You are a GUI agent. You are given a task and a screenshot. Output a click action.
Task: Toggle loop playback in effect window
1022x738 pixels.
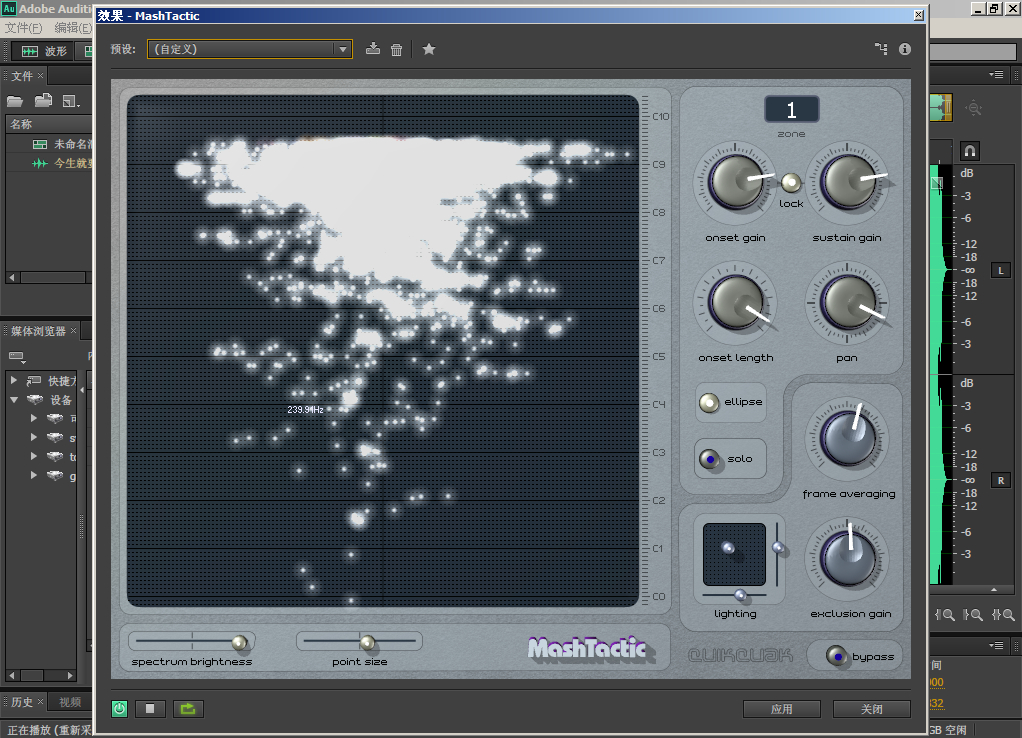point(188,709)
